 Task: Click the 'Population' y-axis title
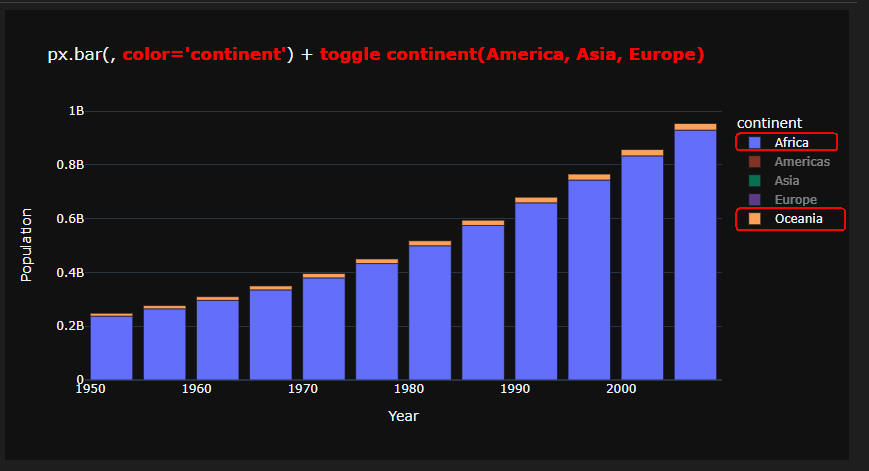click(x=26, y=245)
